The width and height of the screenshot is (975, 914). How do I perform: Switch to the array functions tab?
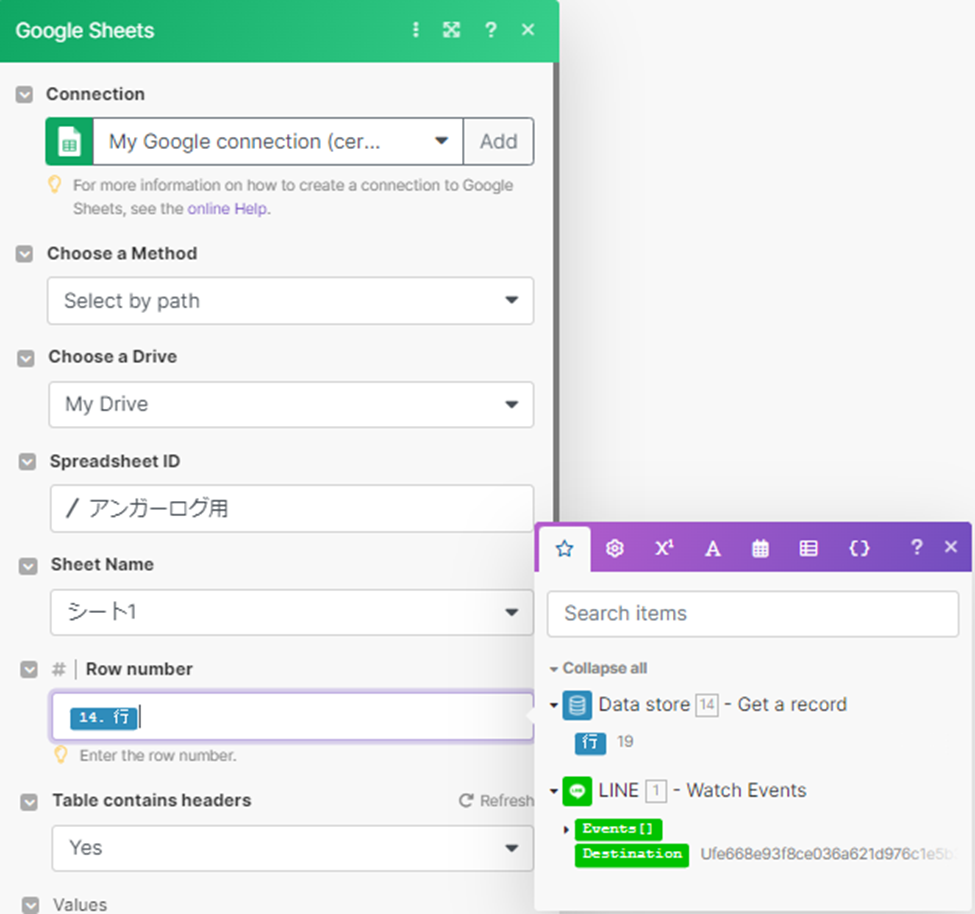(808, 548)
